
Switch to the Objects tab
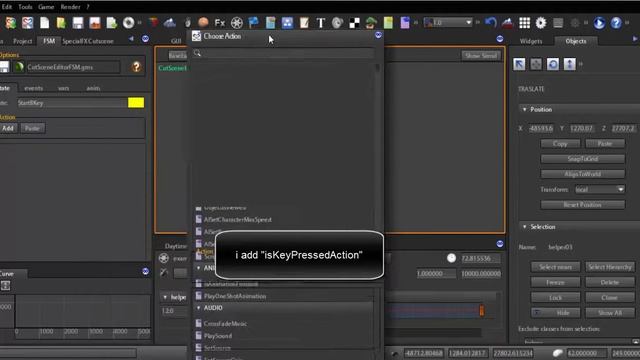[576, 41]
